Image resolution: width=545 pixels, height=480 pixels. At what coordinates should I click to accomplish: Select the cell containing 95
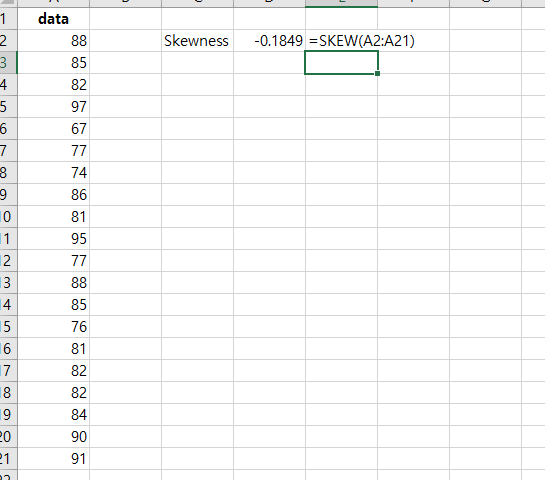tap(54, 239)
